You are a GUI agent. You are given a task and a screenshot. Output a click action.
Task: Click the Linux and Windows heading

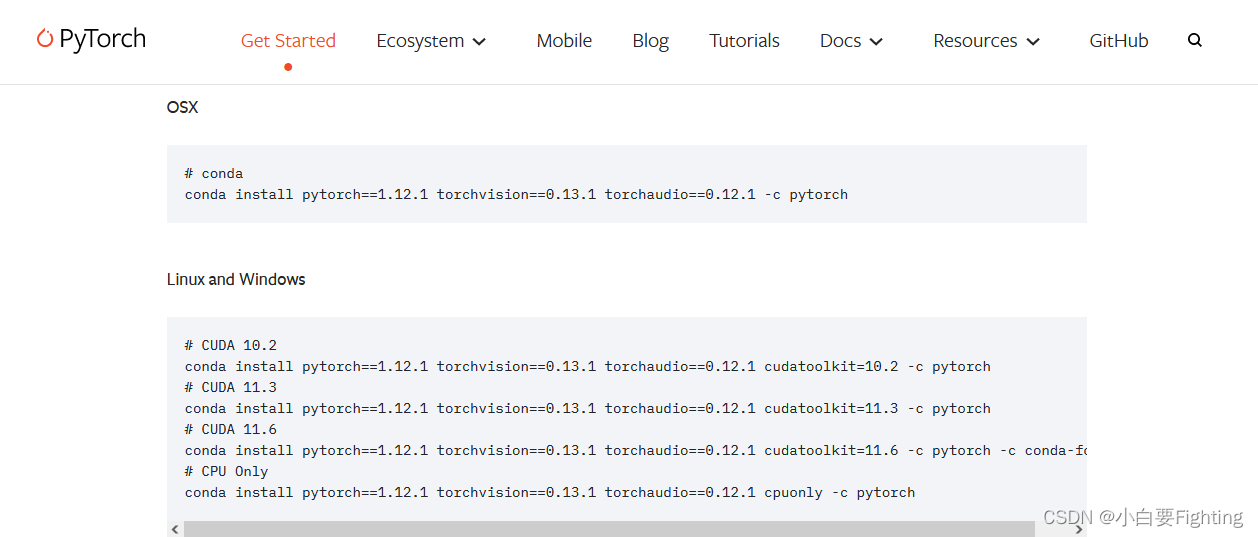236,279
